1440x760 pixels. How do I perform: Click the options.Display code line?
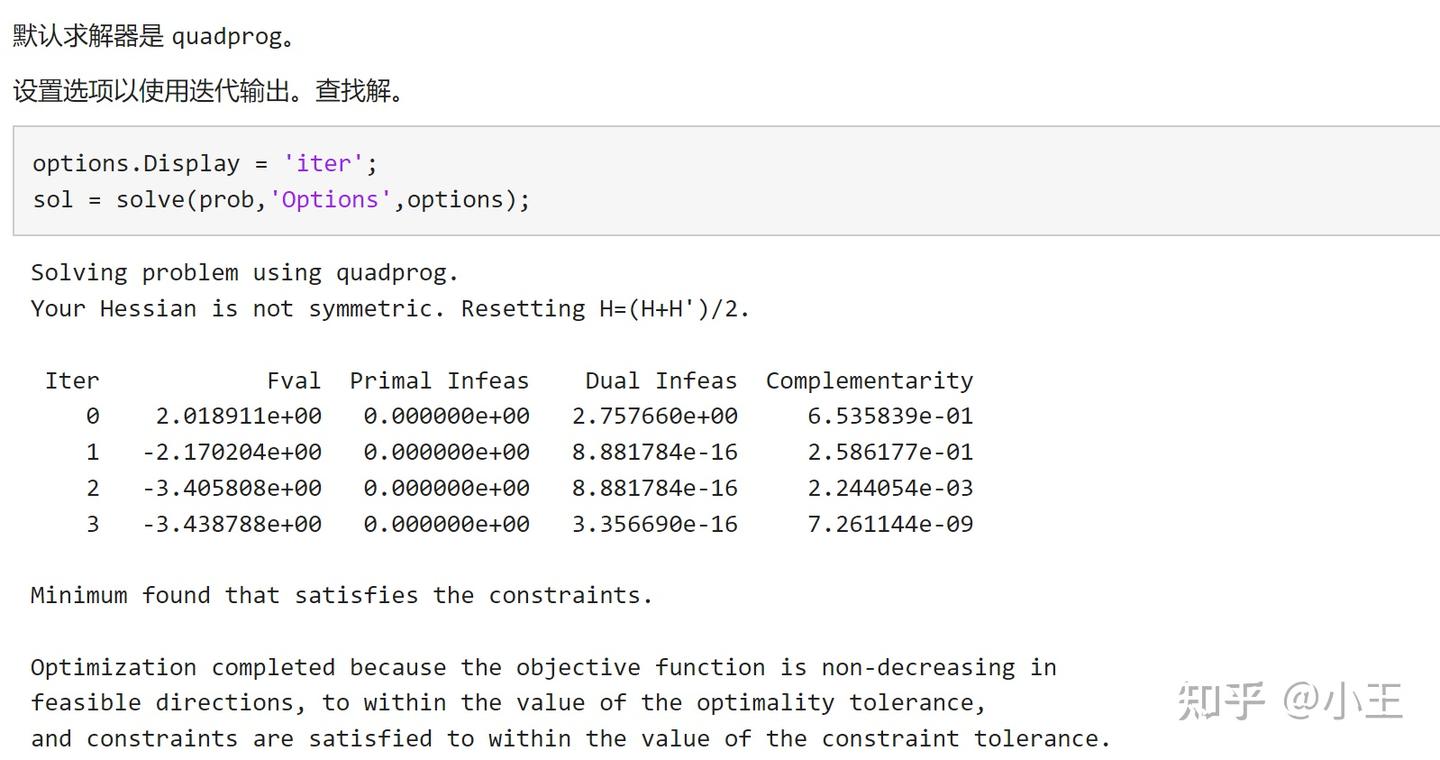205,163
